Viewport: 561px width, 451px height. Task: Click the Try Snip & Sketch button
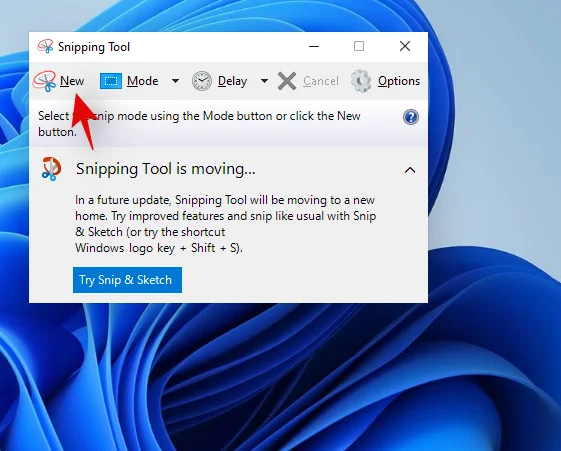click(x=127, y=280)
